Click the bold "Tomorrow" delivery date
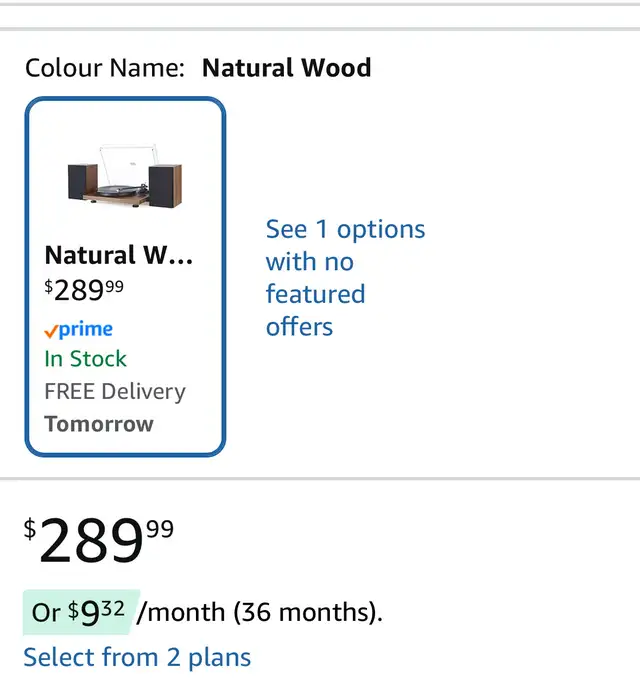 [x=99, y=424]
